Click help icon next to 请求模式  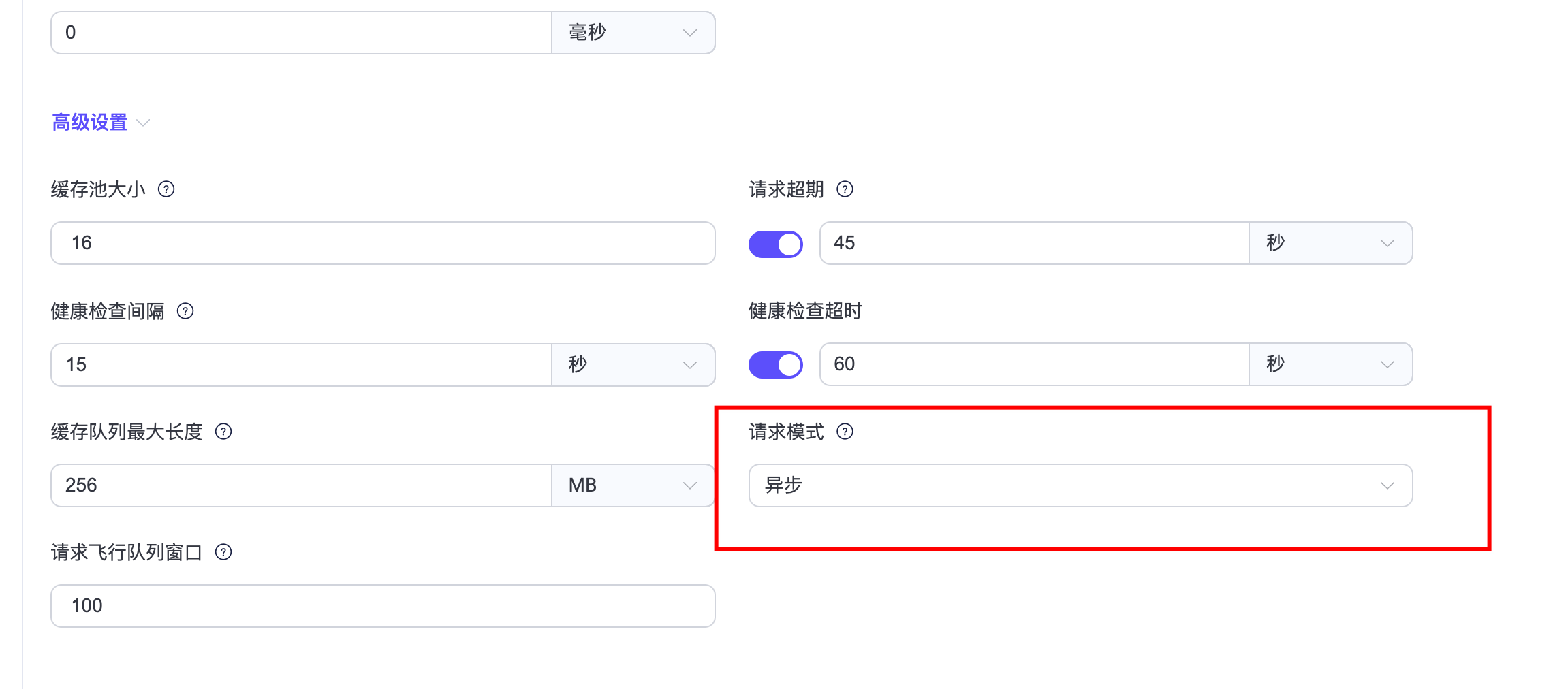point(845,432)
